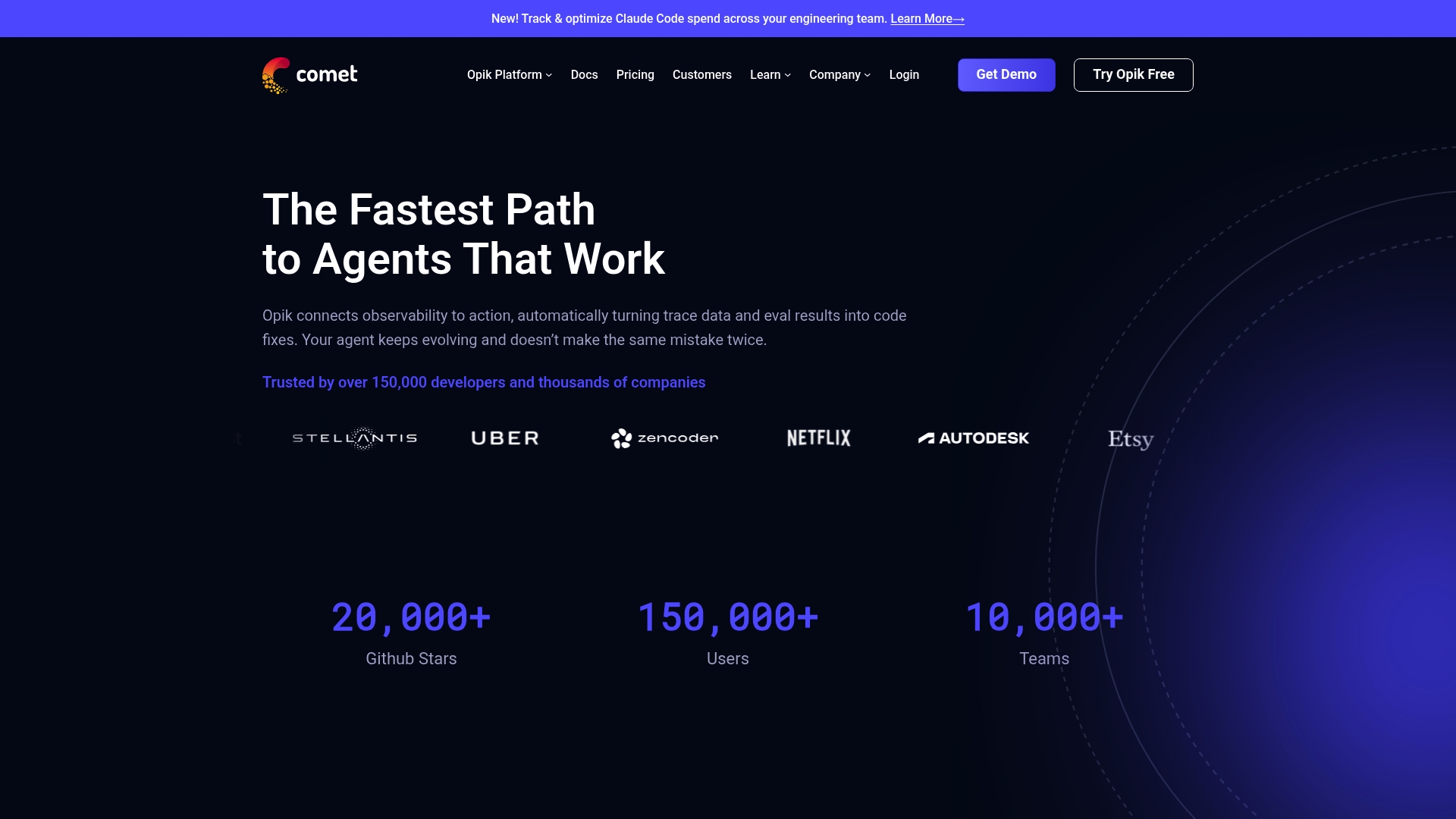The image size is (1456, 819).
Task: Click the Get Demo button
Action: click(x=1006, y=75)
